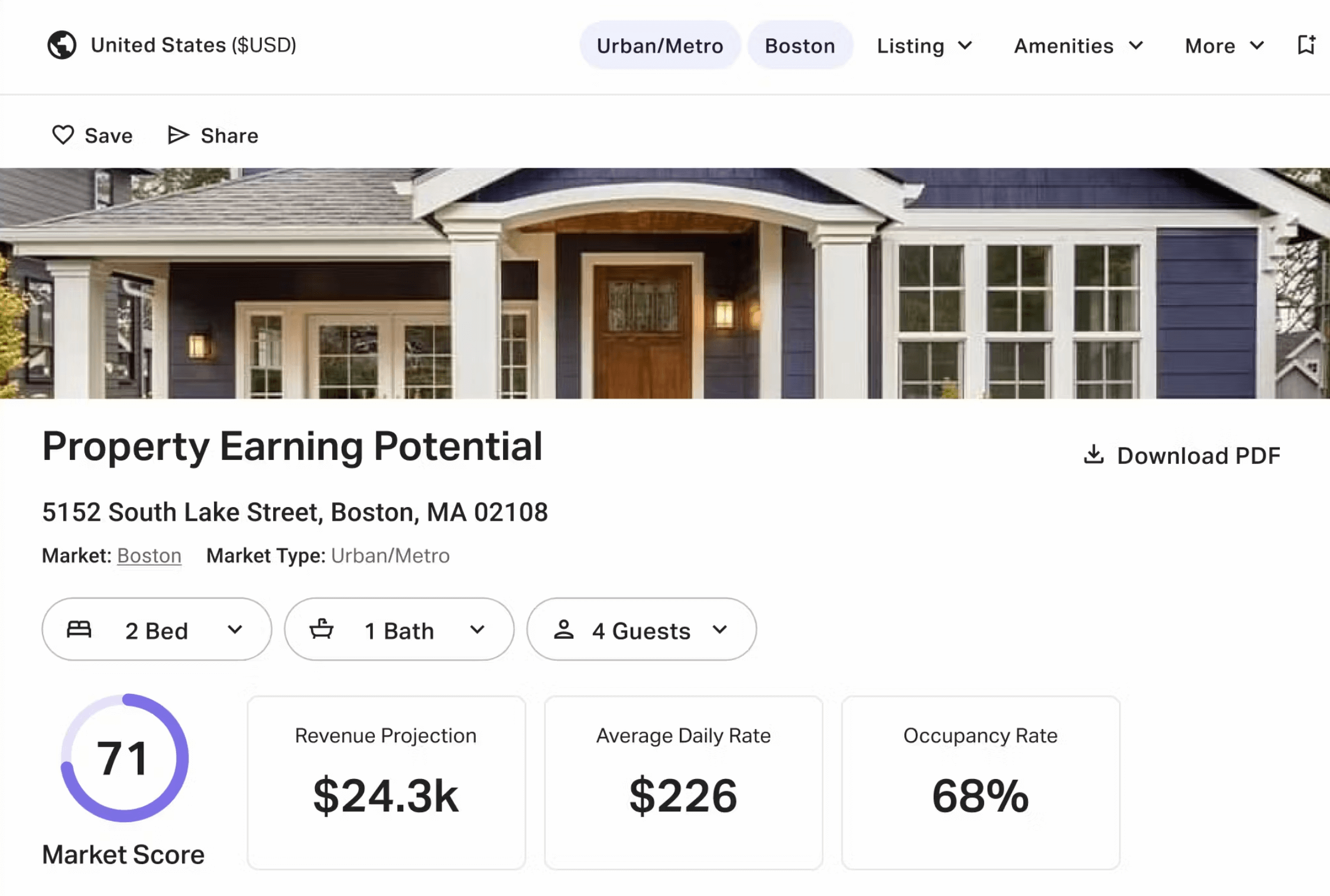Click the house photo banner
1330x896 pixels.
664,283
